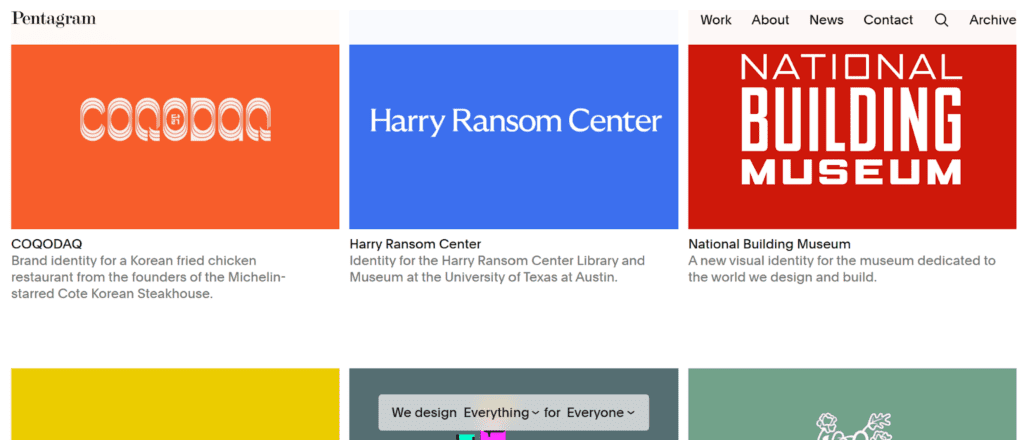1024x440 pixels.
Task: Expand the Everything dropdown
Action: click(x=502, y=413)
